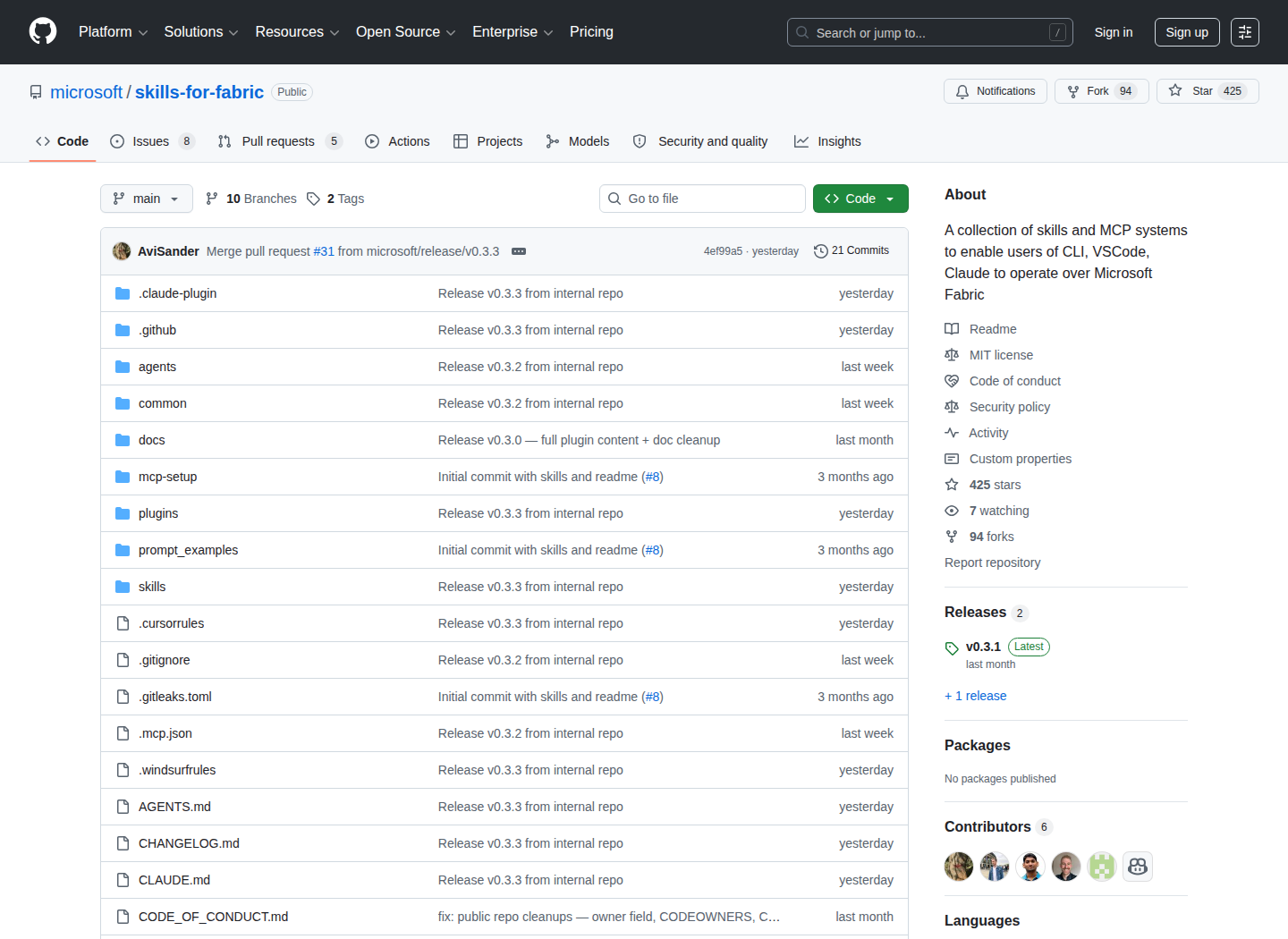Click the Copilot contributor avatar
Screen dimensions: 1288x939
(x=1138, y=867)
